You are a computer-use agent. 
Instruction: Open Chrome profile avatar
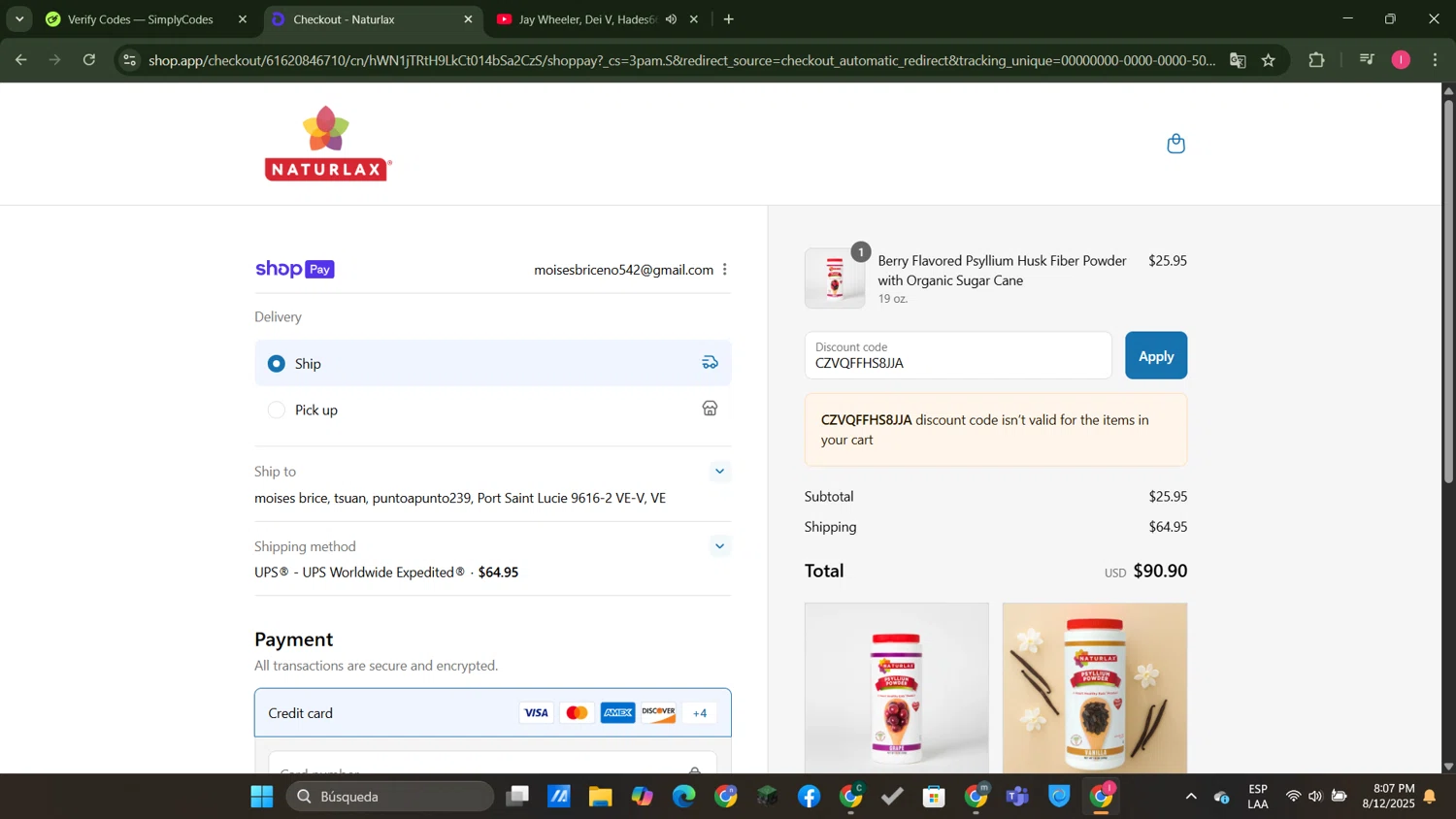click(x=1401, y=60)
